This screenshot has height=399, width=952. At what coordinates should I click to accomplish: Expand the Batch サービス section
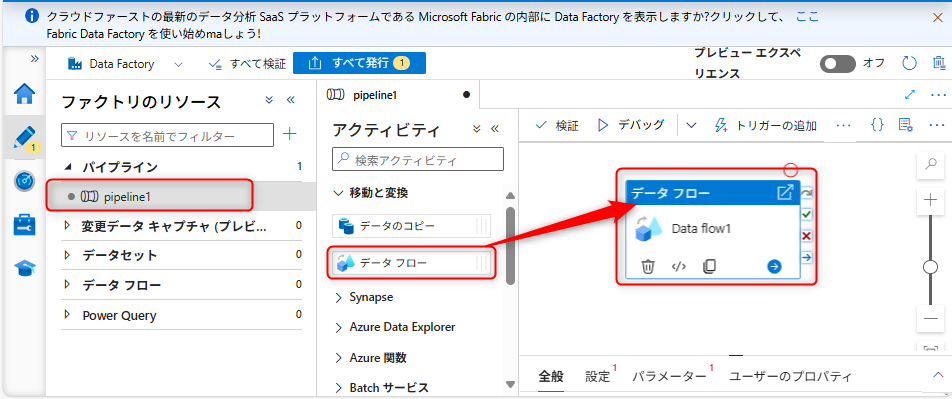(338, 388)
